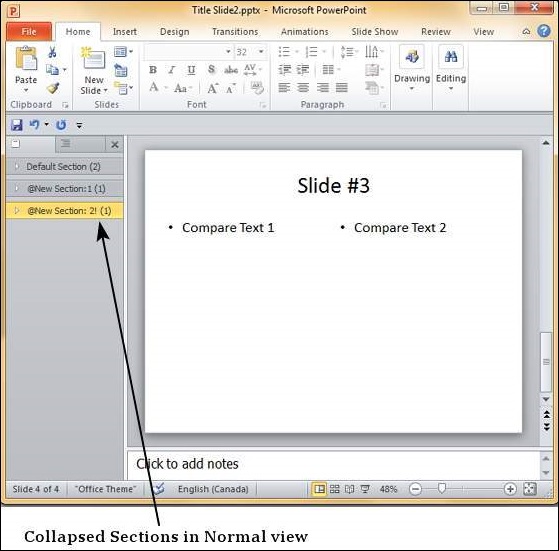This screenshot has height=551, width=559.
Task: Open the Align Text options
Action: coord(374,70)
